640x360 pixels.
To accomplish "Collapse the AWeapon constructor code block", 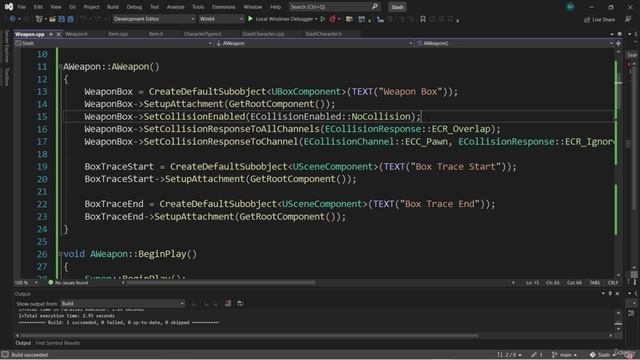I will pos(60,67).
